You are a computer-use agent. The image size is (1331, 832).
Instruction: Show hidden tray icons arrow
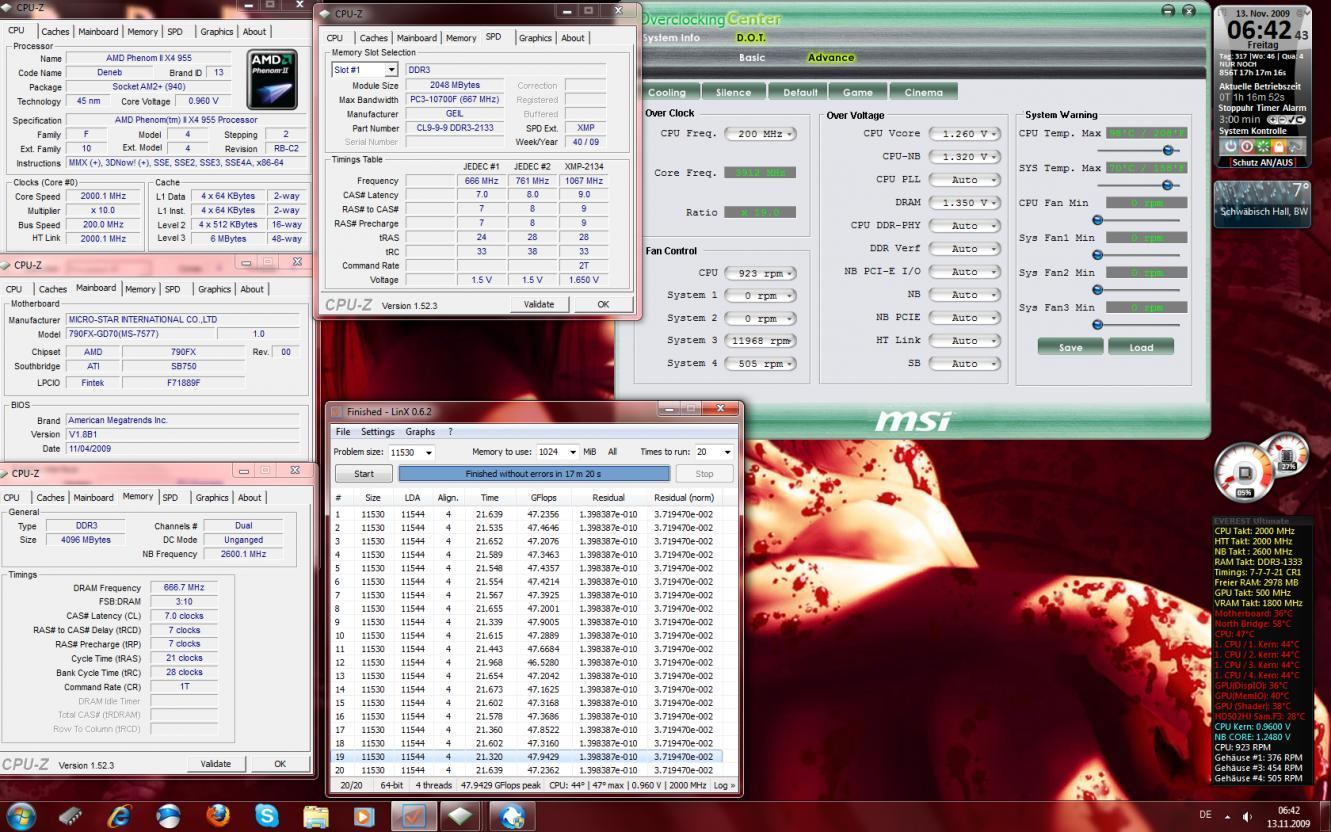coord(1227,817)
